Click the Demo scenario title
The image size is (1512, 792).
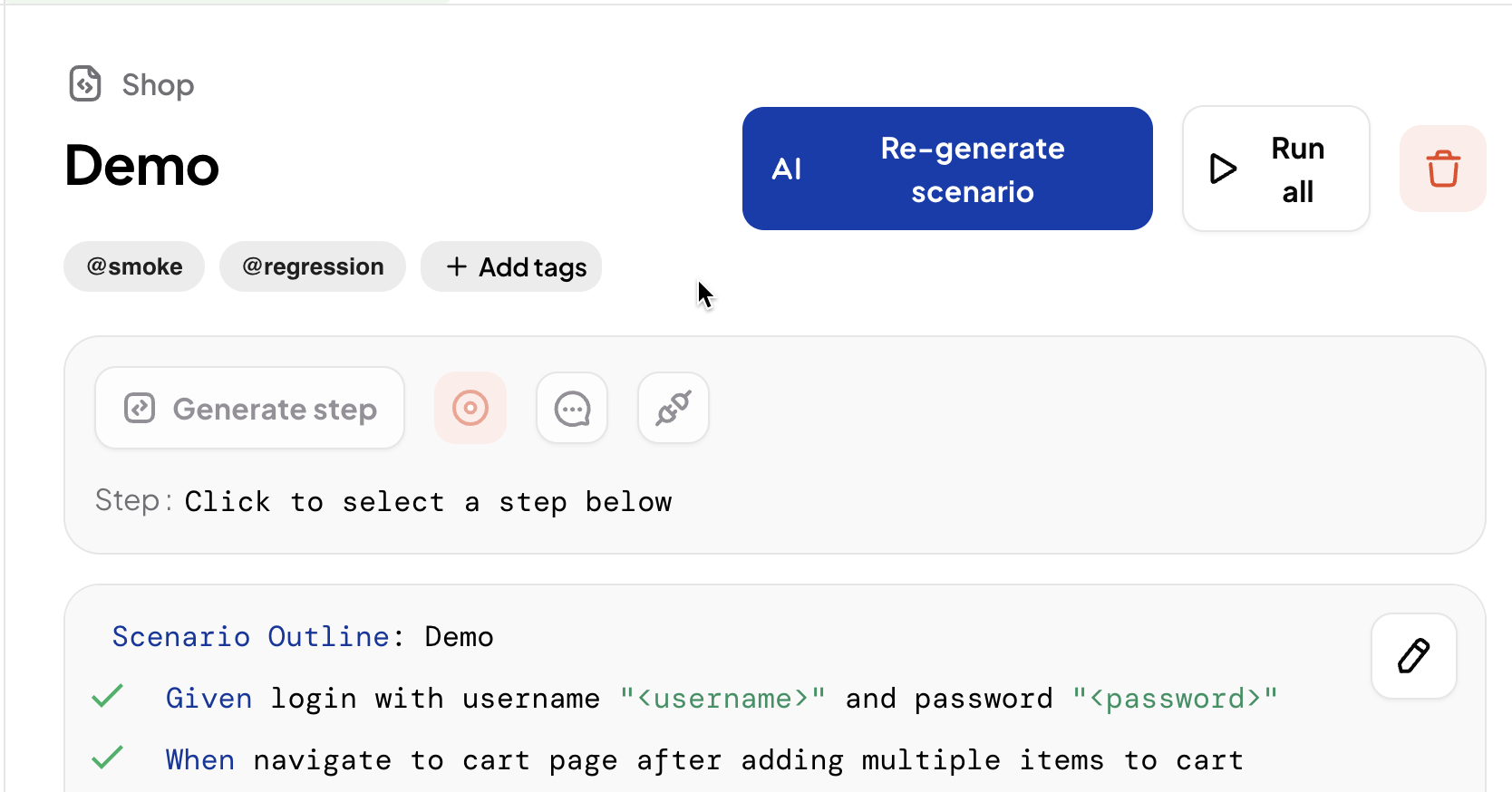click(142, 167)
